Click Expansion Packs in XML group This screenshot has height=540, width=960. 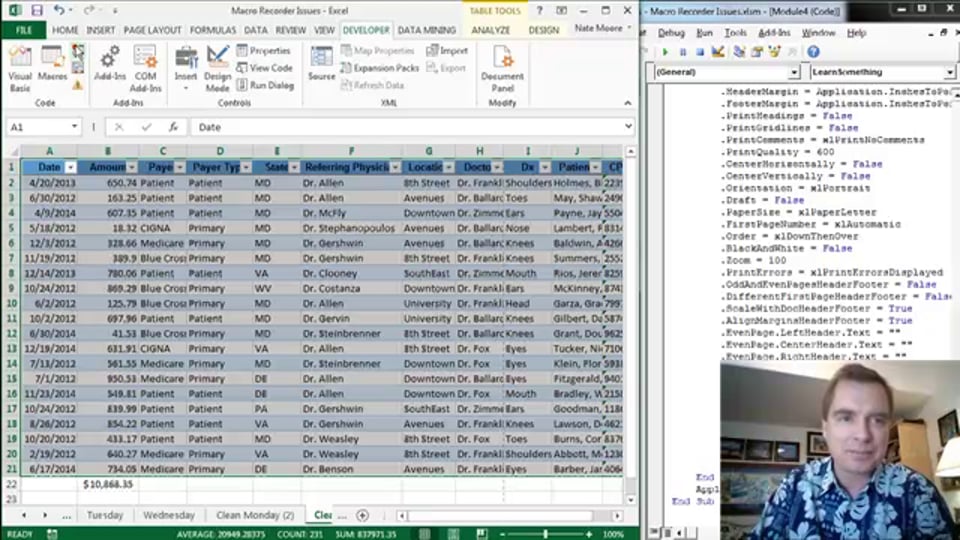380,68
